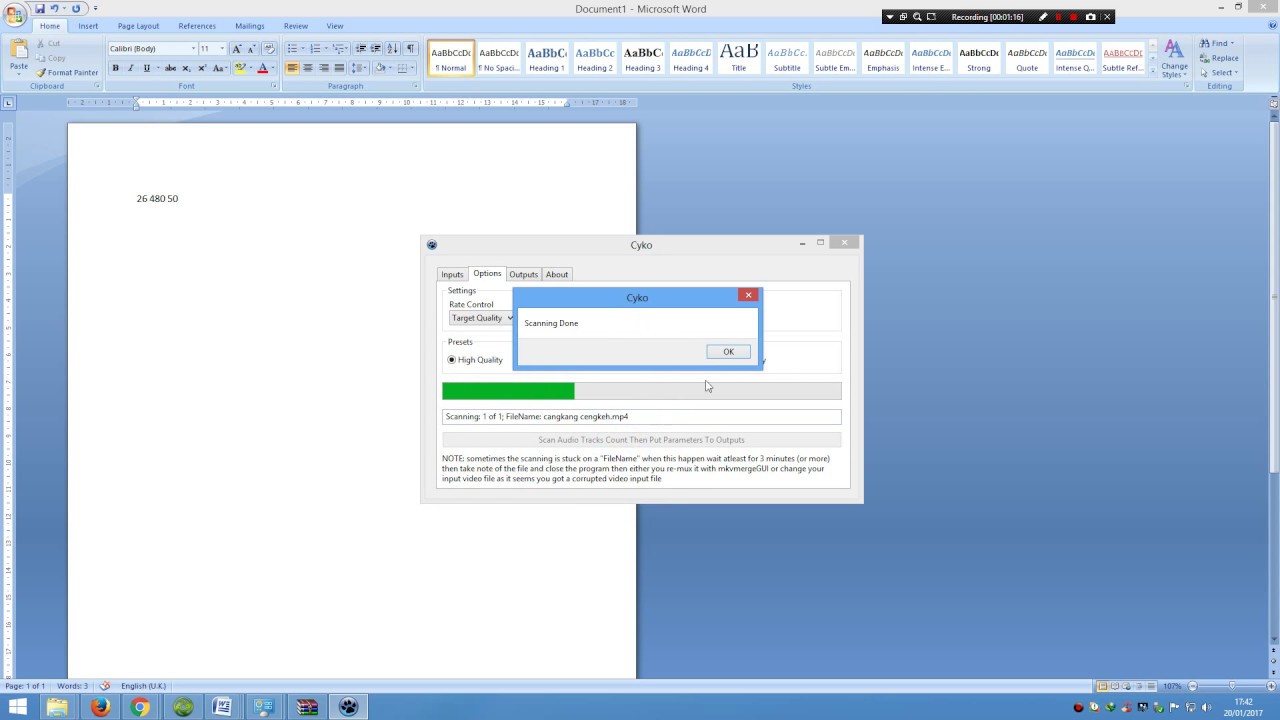Open the Line Spacing dropdown
The height and width of the screenshot is (720, 1280).
pos(359,68)
